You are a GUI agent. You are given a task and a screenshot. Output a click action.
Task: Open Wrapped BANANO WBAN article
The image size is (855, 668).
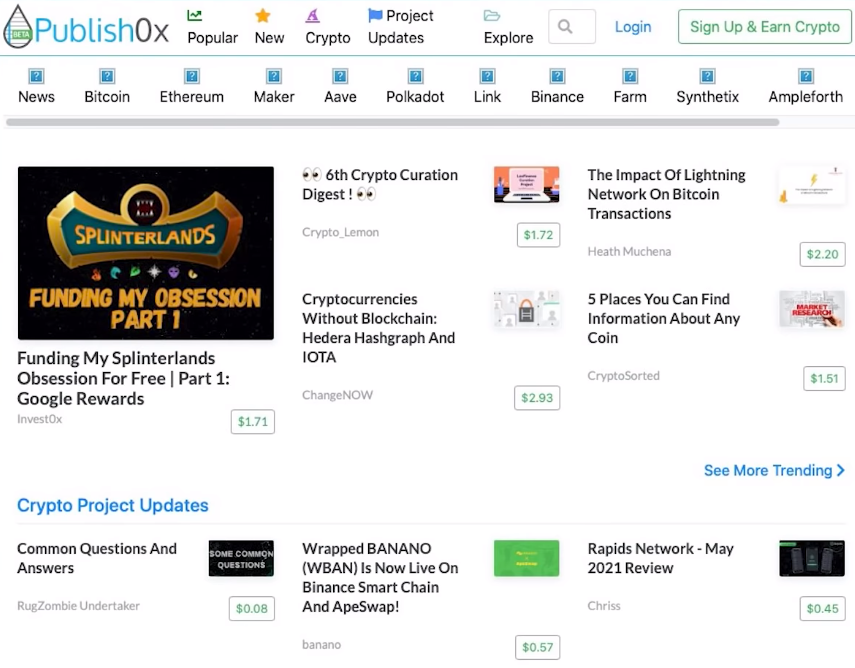coord(380,577)
